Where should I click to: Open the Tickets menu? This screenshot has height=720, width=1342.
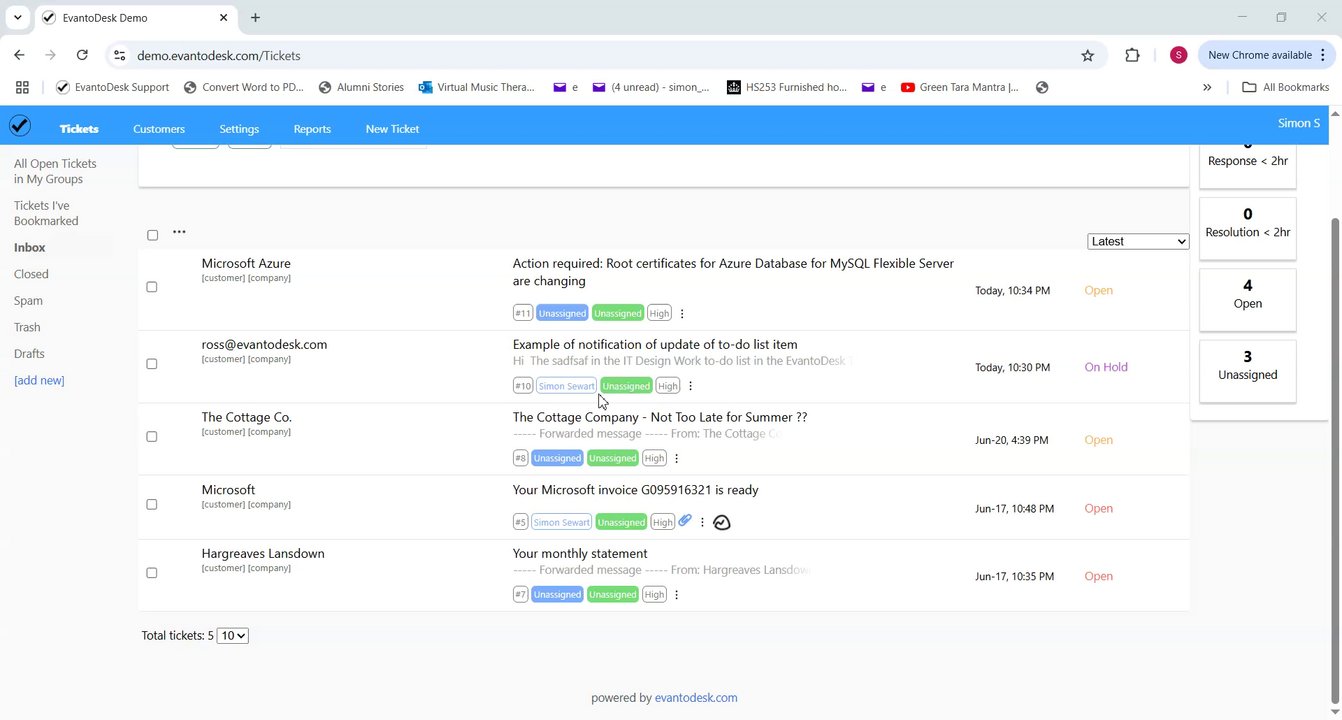[79, 129]
